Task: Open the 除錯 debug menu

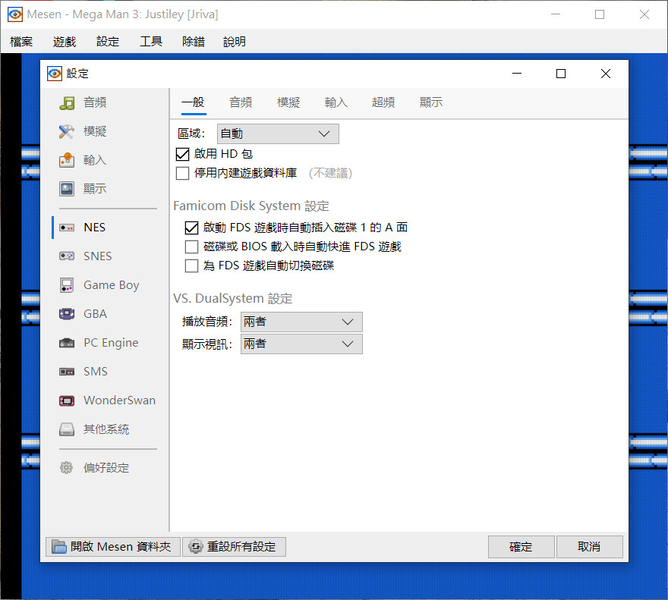Action: tap(193, 42)
